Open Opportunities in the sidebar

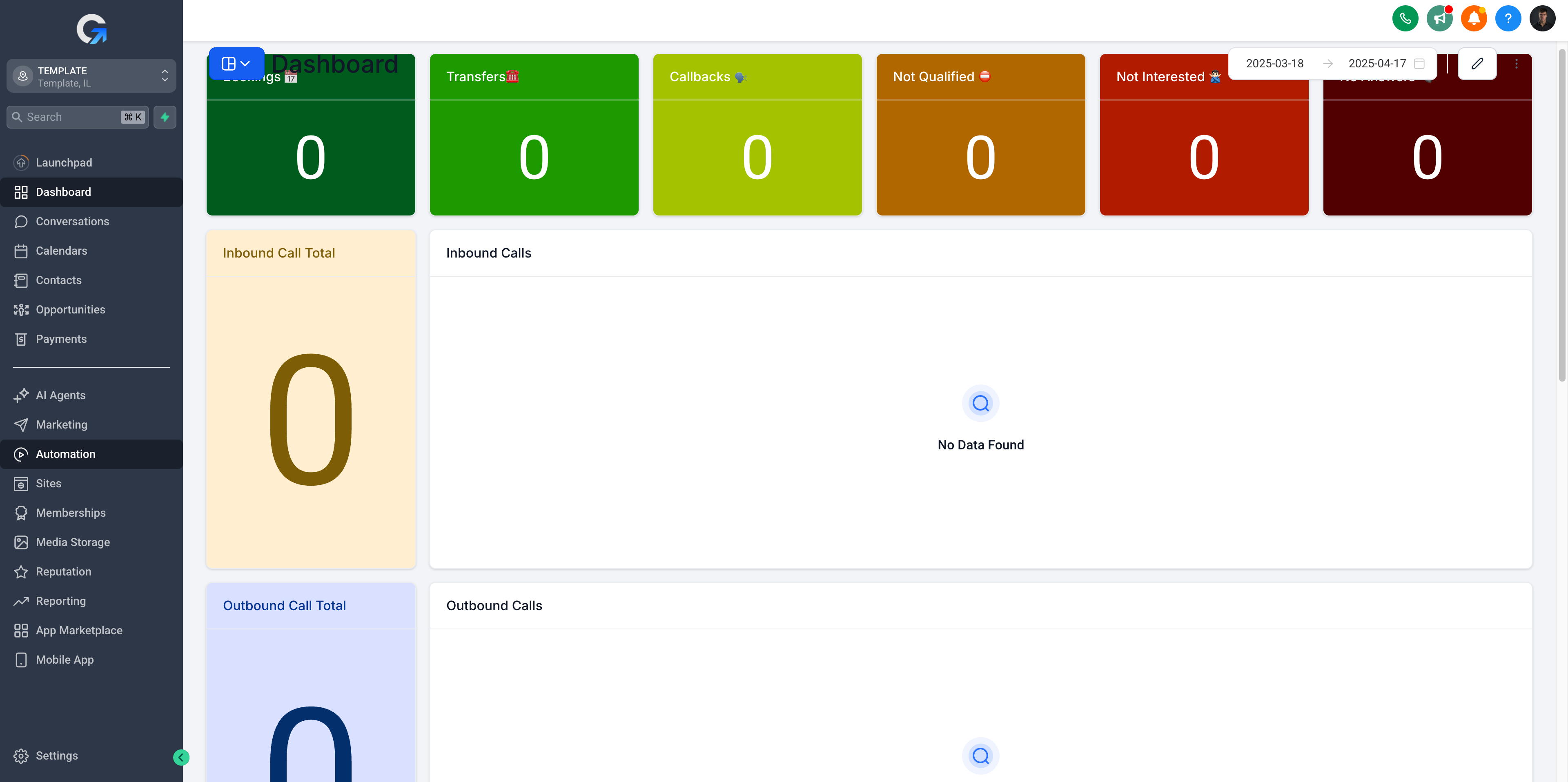coord(91,309)
